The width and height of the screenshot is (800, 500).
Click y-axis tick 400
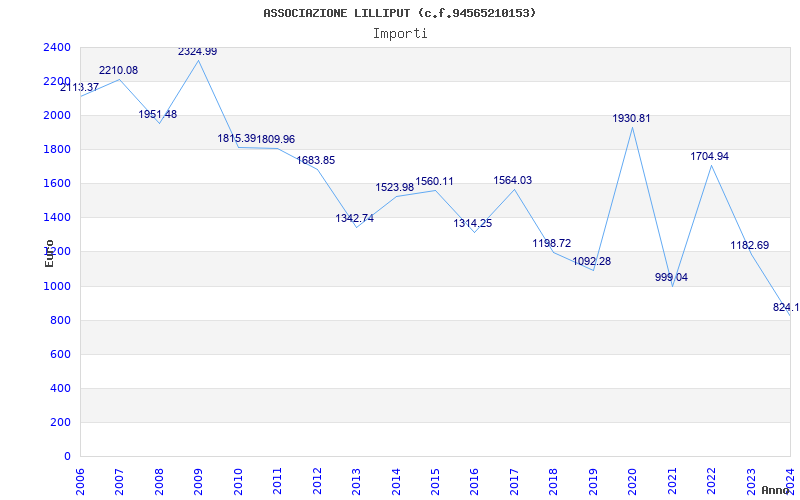[x=60, y=388]
